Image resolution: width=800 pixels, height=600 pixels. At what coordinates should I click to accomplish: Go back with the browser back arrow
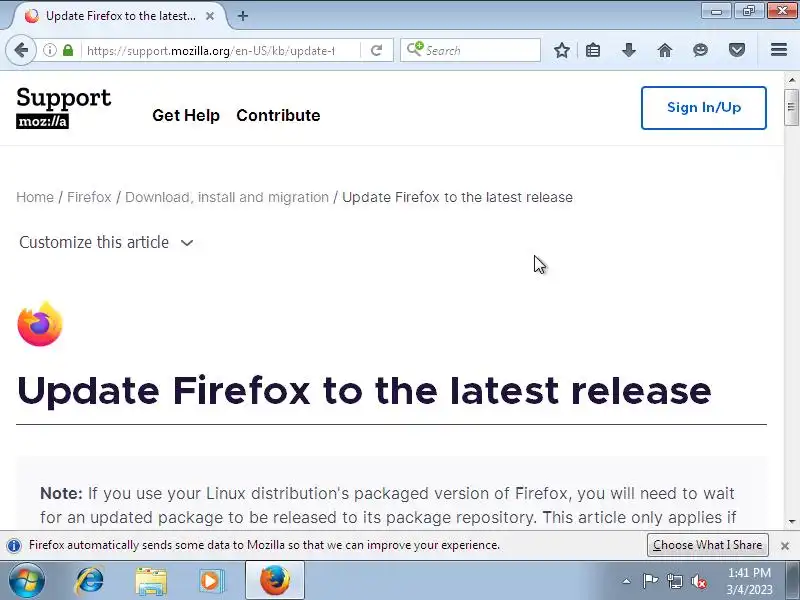[21, 51]
